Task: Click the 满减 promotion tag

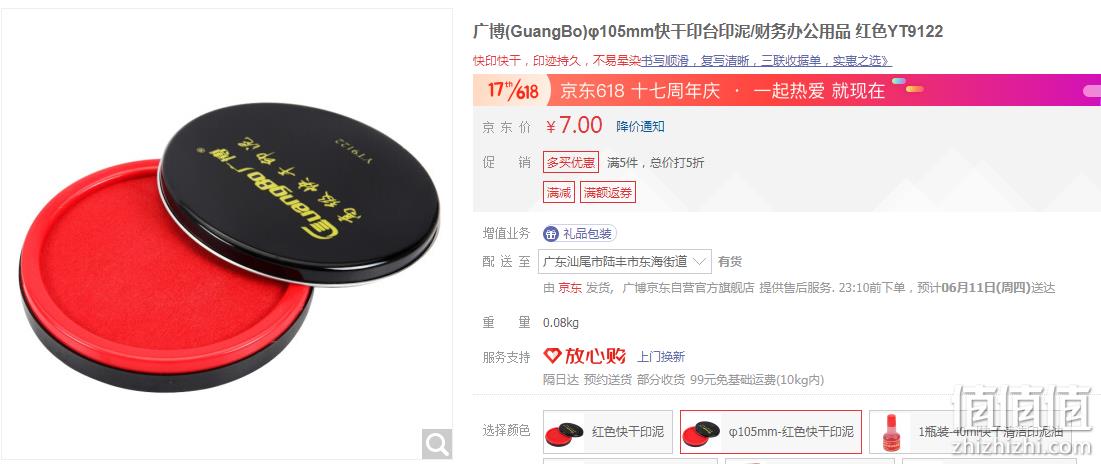Action: tap(559, 192)
